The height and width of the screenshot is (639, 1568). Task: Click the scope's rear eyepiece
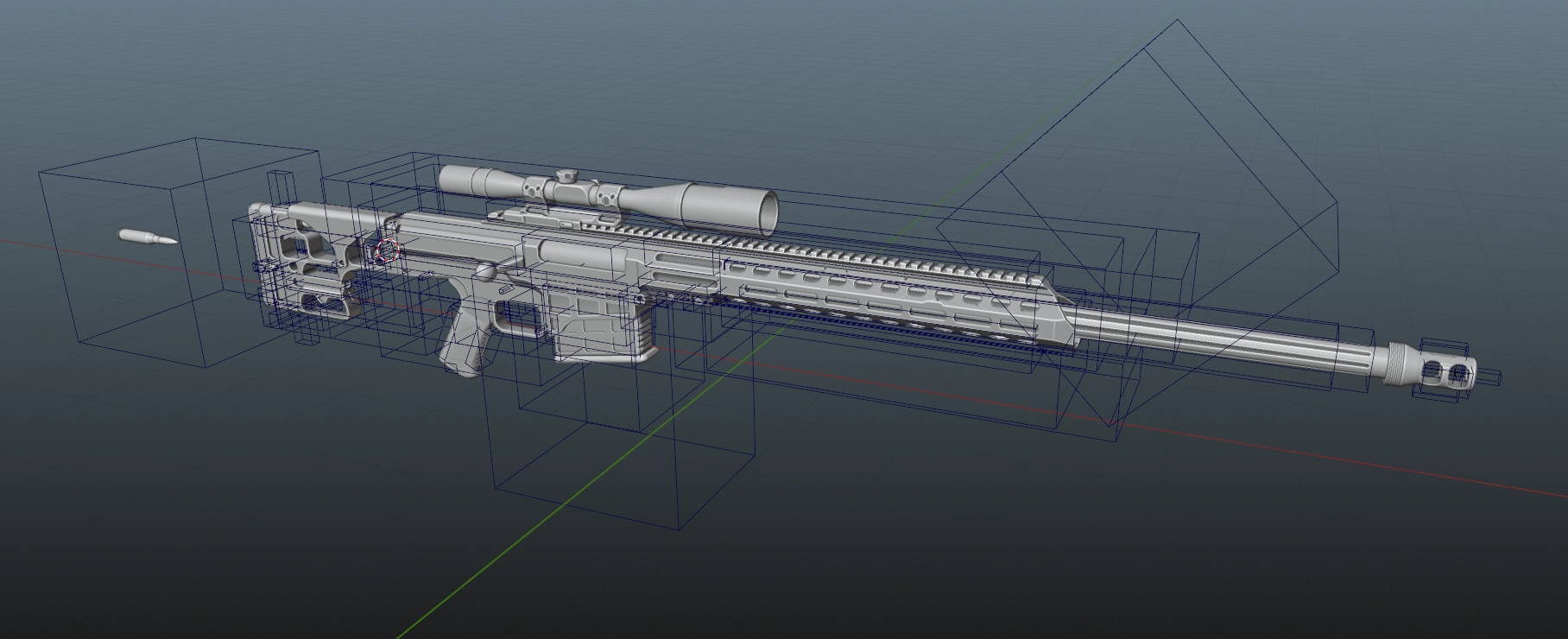462,180
